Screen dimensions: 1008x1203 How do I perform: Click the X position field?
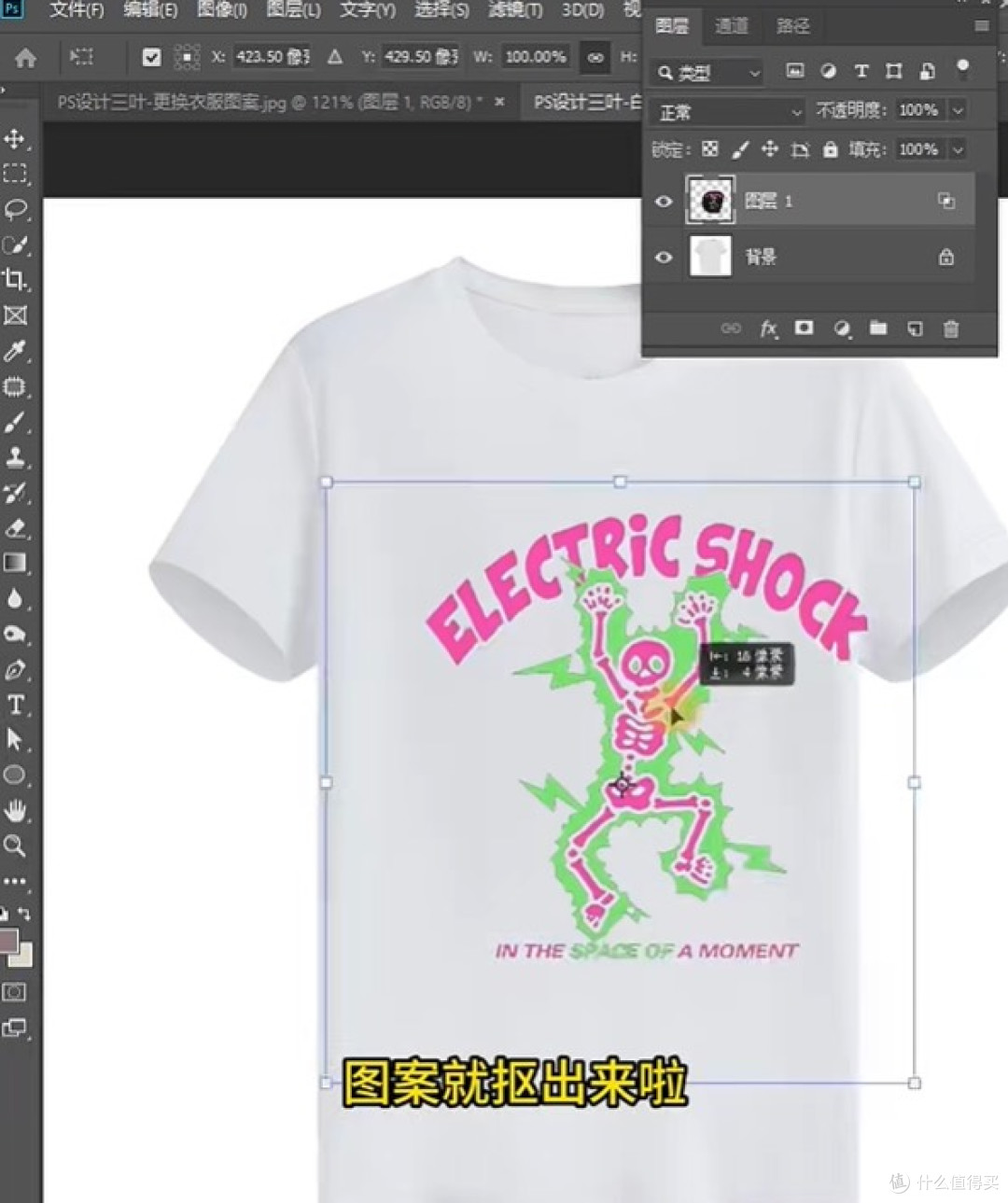tap(272, 57)
